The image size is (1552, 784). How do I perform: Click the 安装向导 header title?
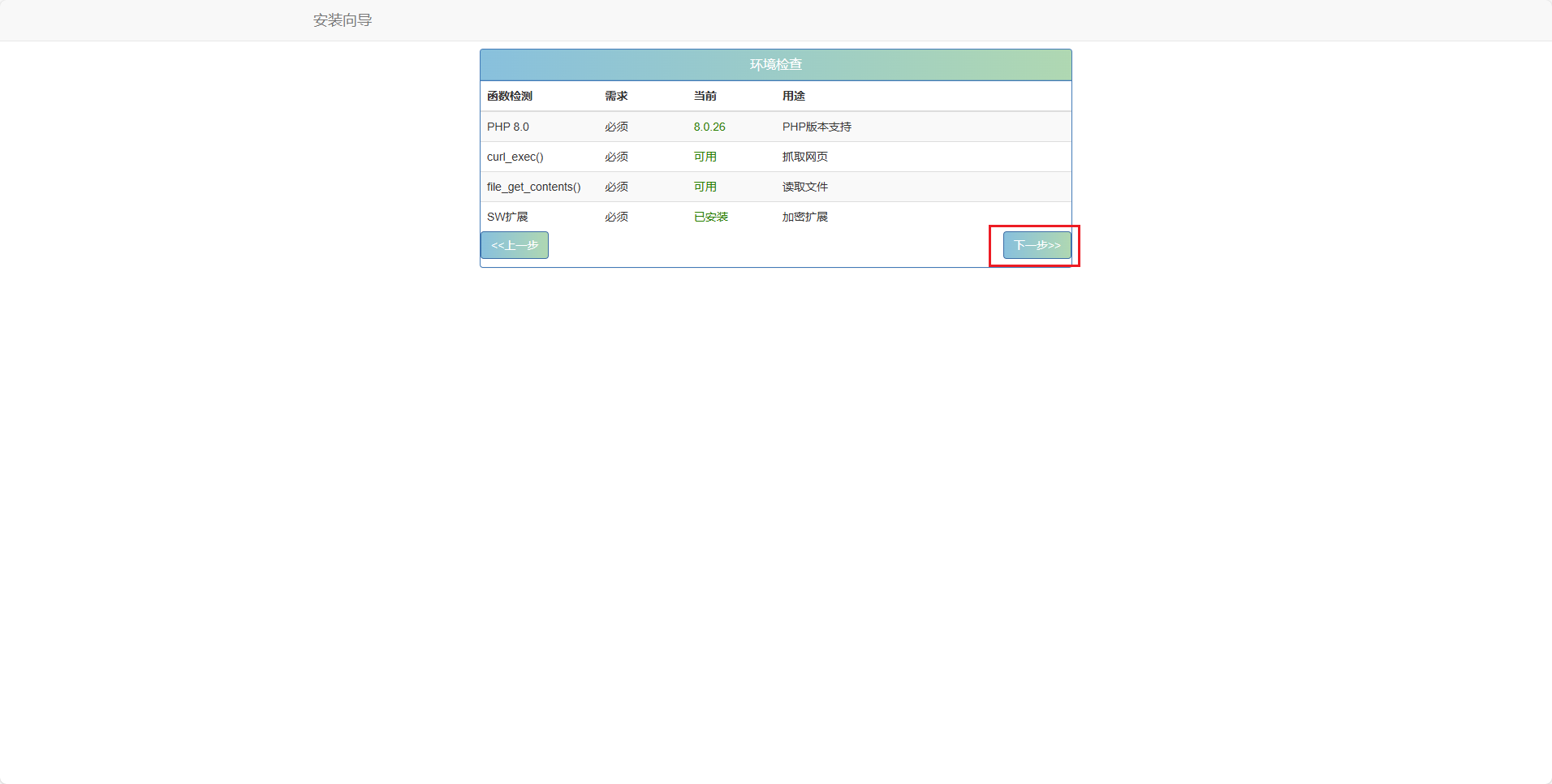343,20
